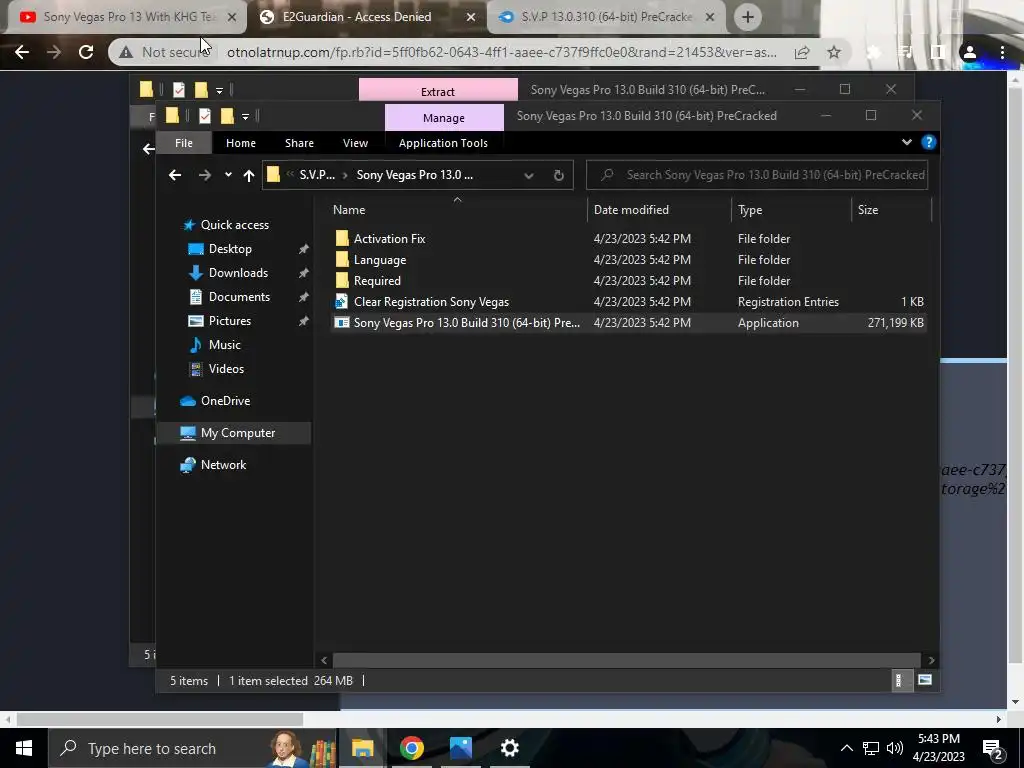Viewport: 1024px width, 768px height.
Task: Sort by Name column header
Action: point(349,210)
